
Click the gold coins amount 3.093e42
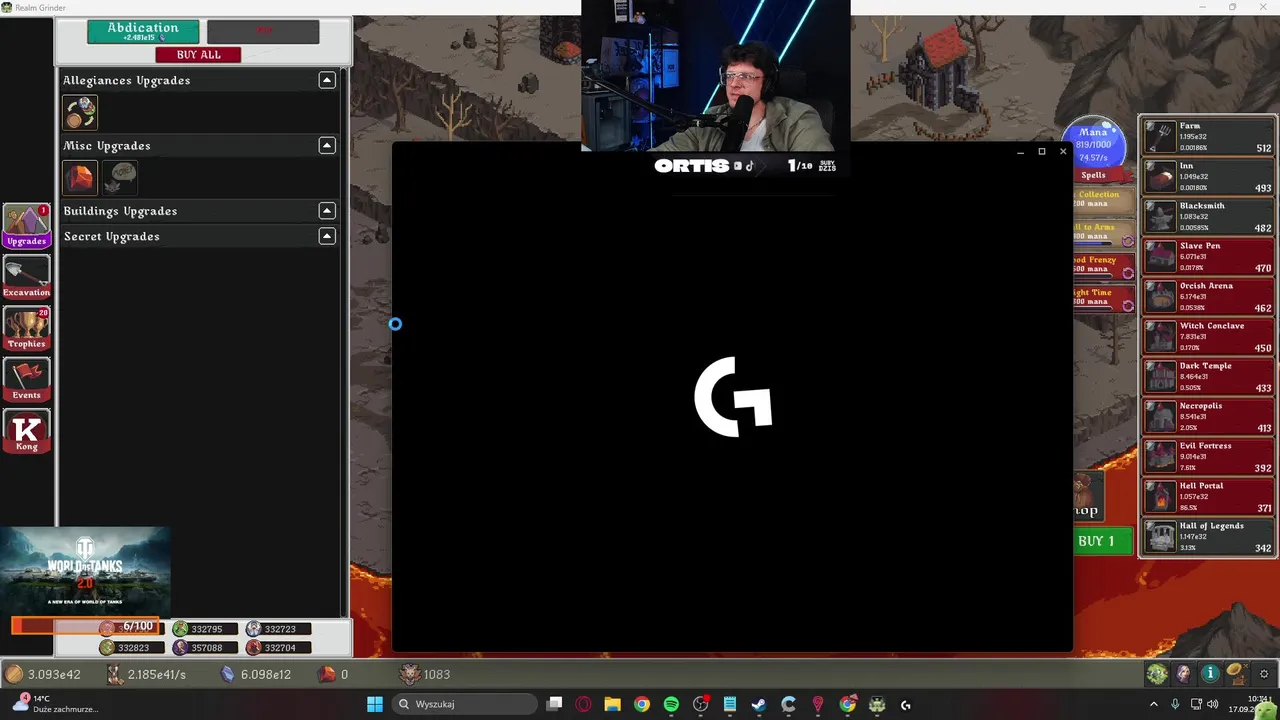point(54,674)
